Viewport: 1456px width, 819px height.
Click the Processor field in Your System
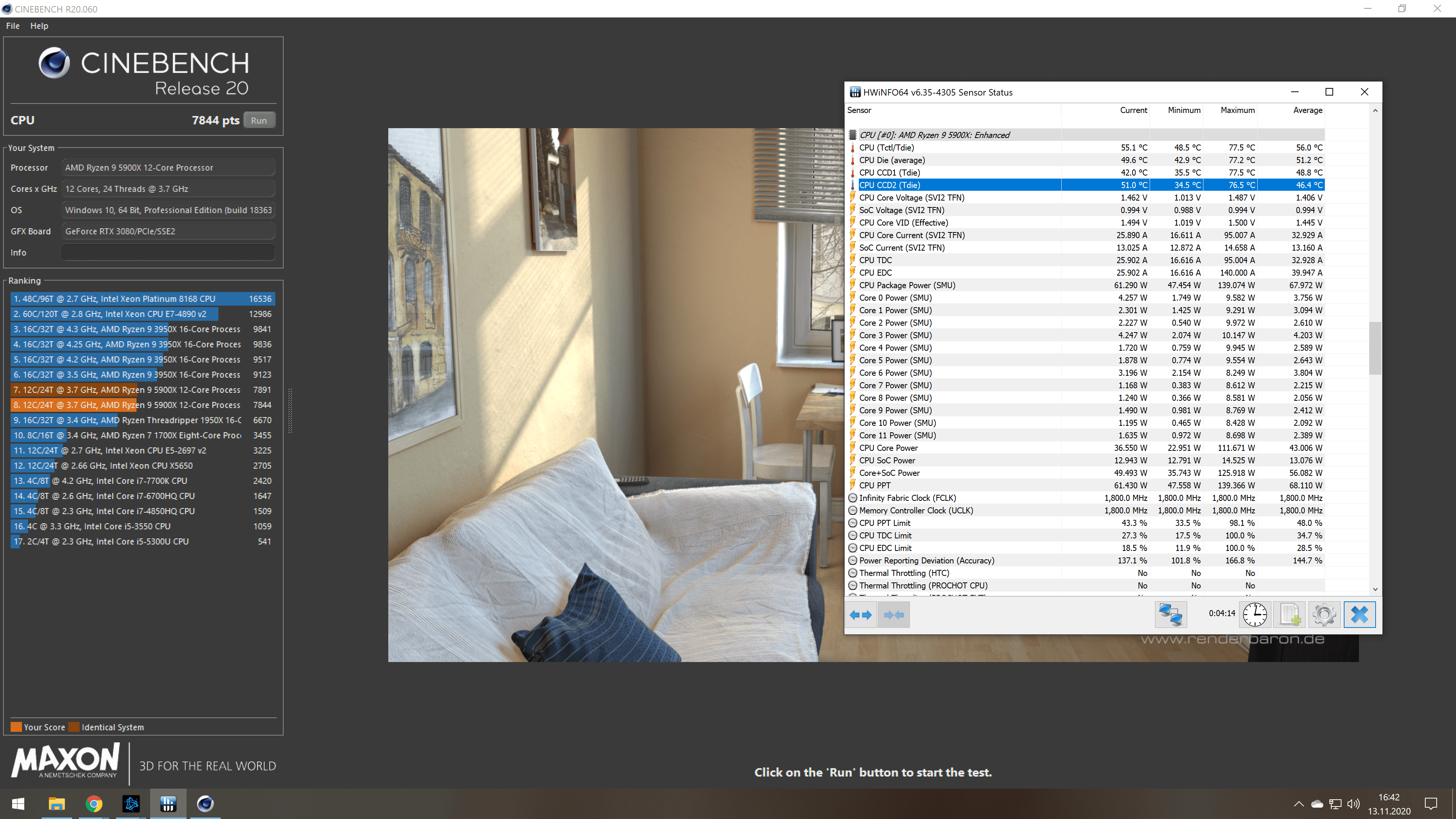[x=168, y=167]
